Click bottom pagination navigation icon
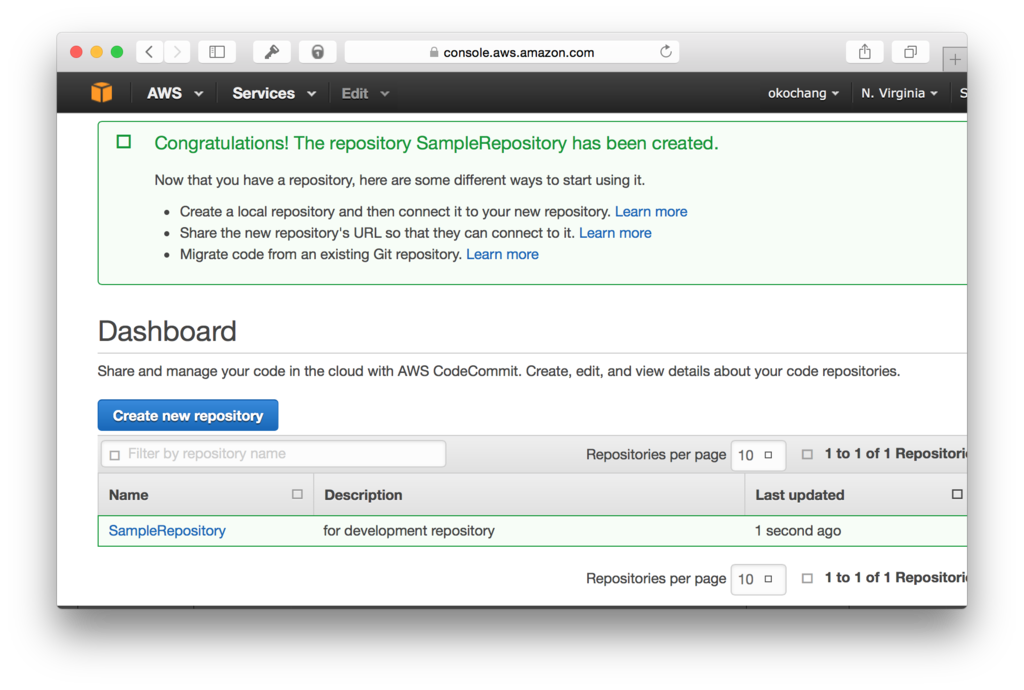Screen dimensions: 1024x690 pos(807,578)
